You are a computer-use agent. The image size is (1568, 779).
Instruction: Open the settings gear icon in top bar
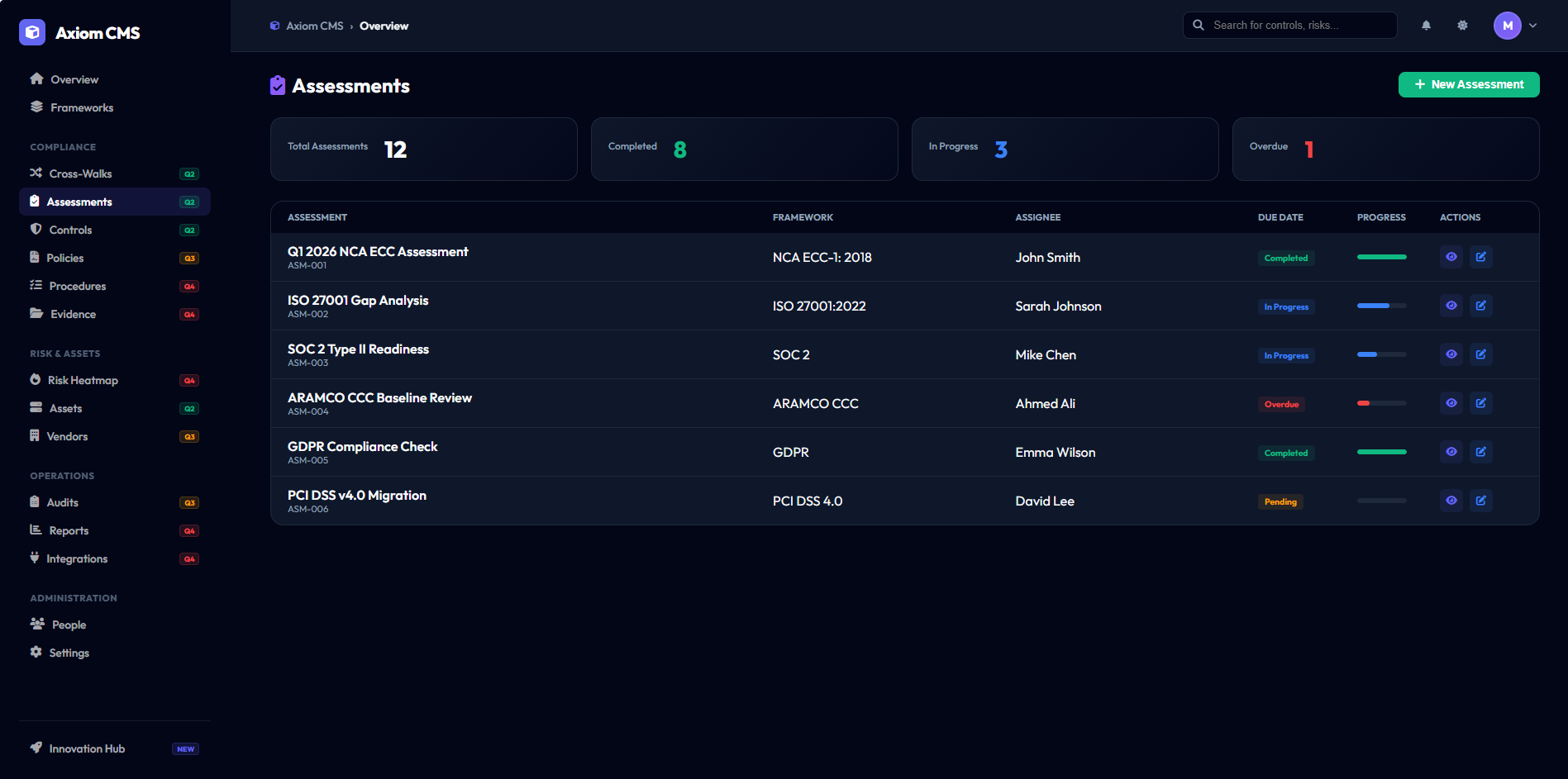click(1462, 26)
